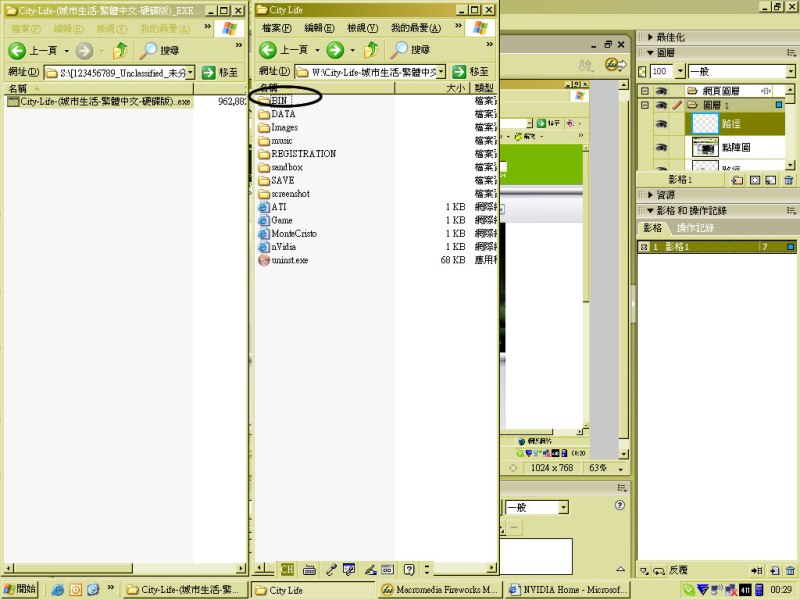Click new bitmap image icon in Layers panel
800x600 pixels.
[771, 180]
